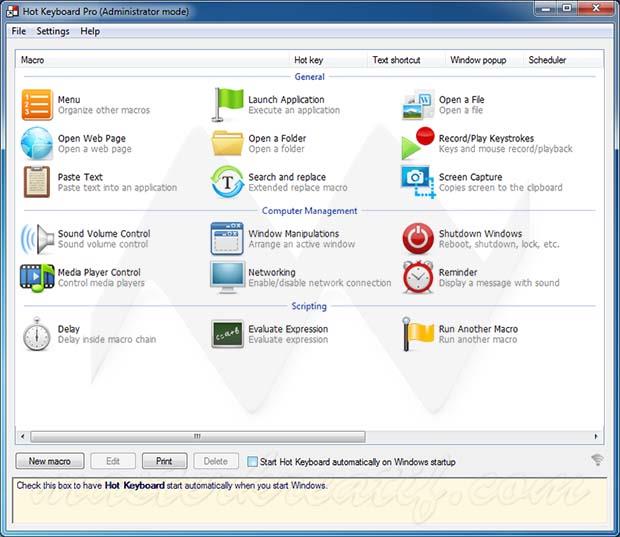Click the Scheduler column header

(x=563, y=60)
